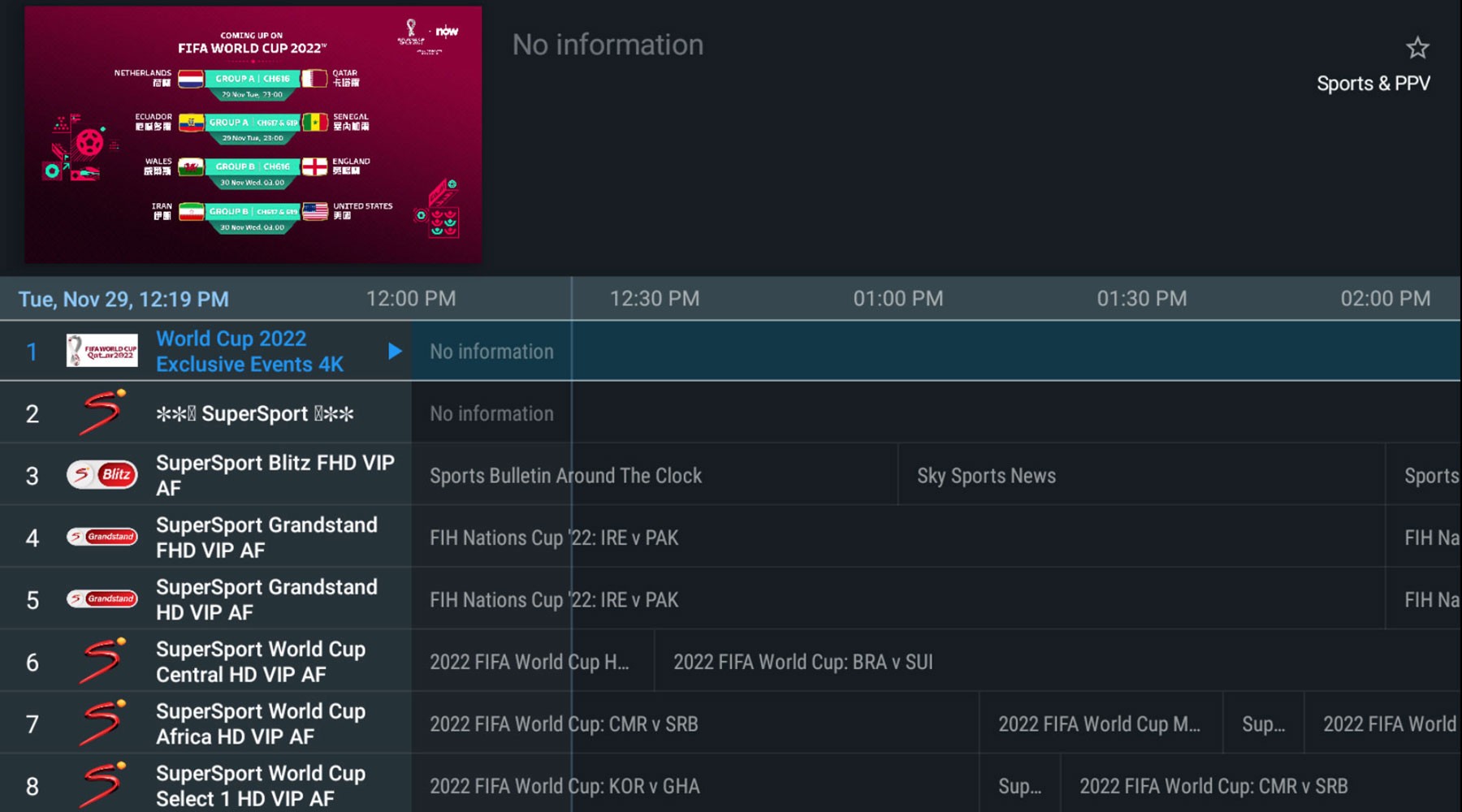Click SuperSport logo on channel 8
This screenshot has width=1462, height=812.
coord(102,785)
